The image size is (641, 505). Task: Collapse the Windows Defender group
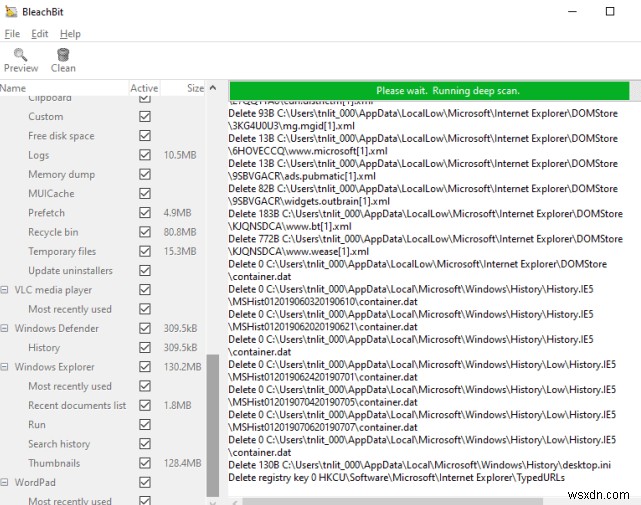(4, 328)
